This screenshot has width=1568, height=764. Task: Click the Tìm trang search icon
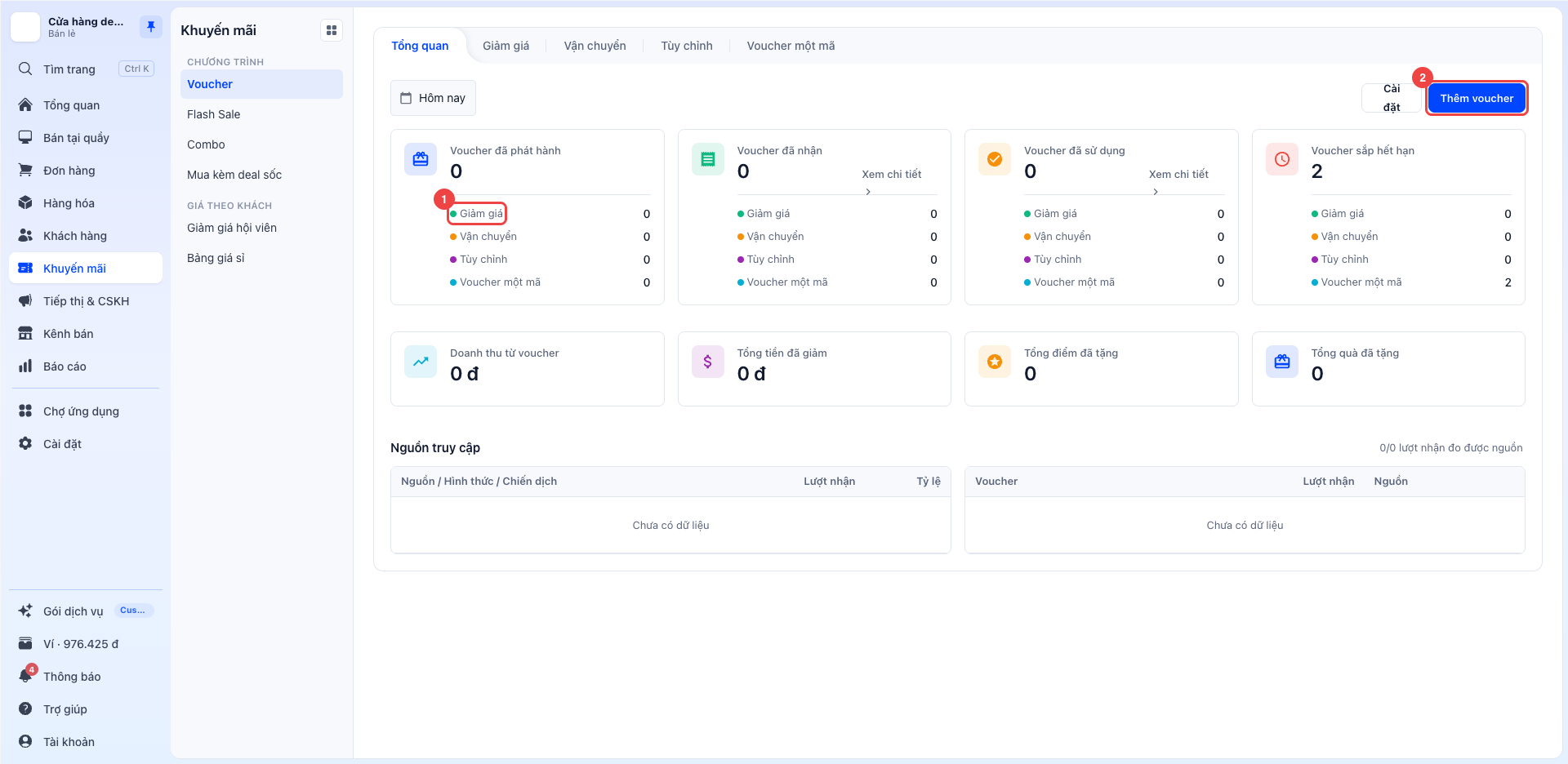click(25, 69)
